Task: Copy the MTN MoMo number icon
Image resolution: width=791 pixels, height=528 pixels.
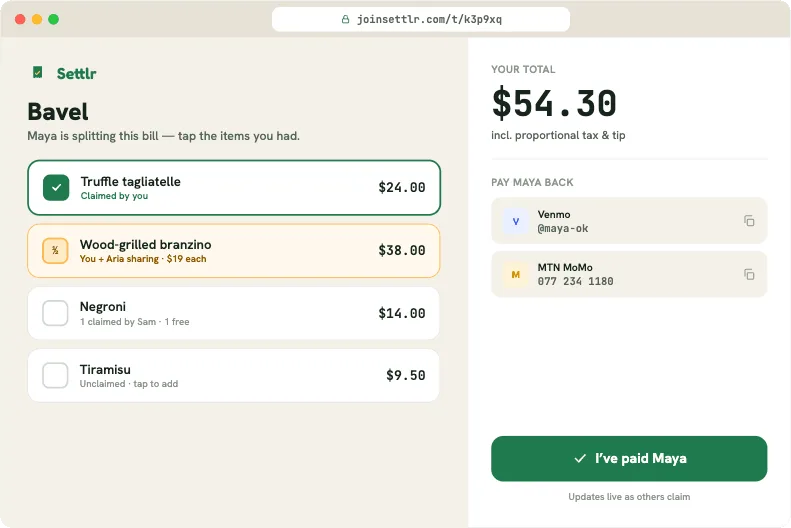Action: pos(749,274)
